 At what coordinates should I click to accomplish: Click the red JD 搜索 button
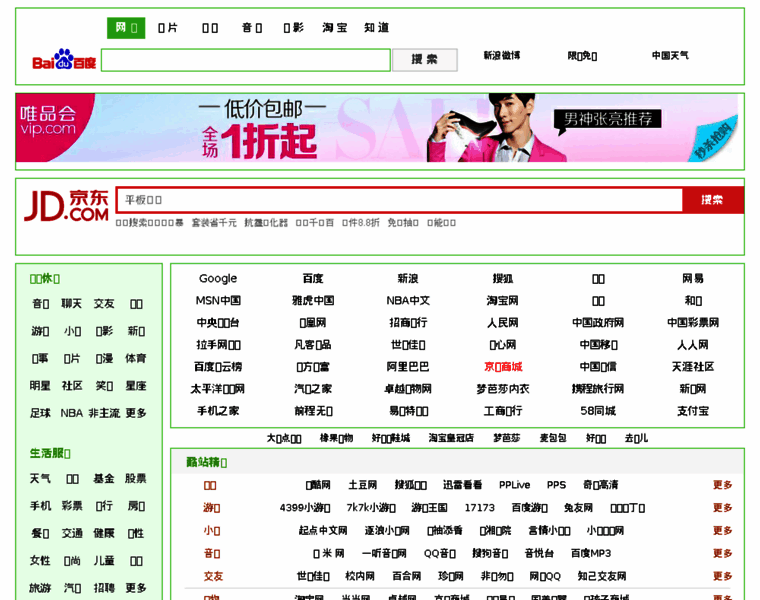click(712, 200)
